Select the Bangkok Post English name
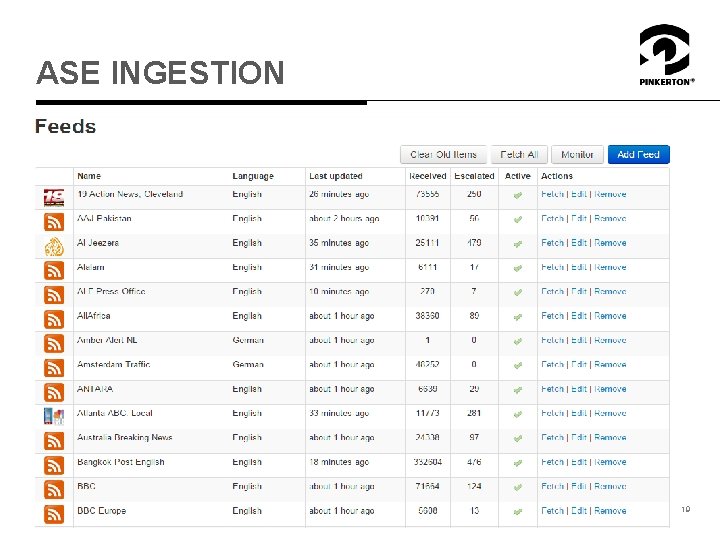720x540 pixels. [121, 462]
